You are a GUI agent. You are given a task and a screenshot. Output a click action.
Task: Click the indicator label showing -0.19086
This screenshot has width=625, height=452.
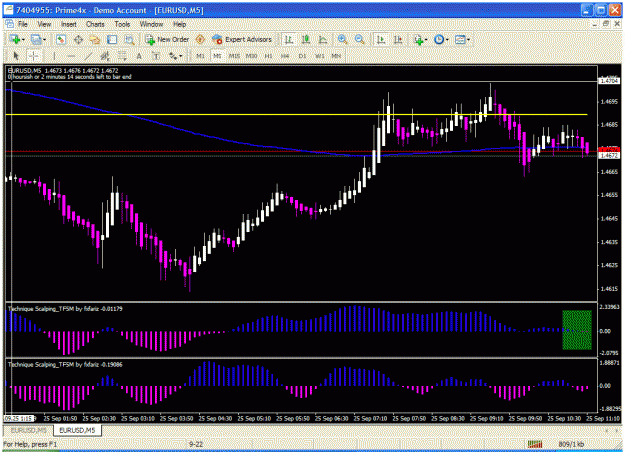(x=65, y=365)
